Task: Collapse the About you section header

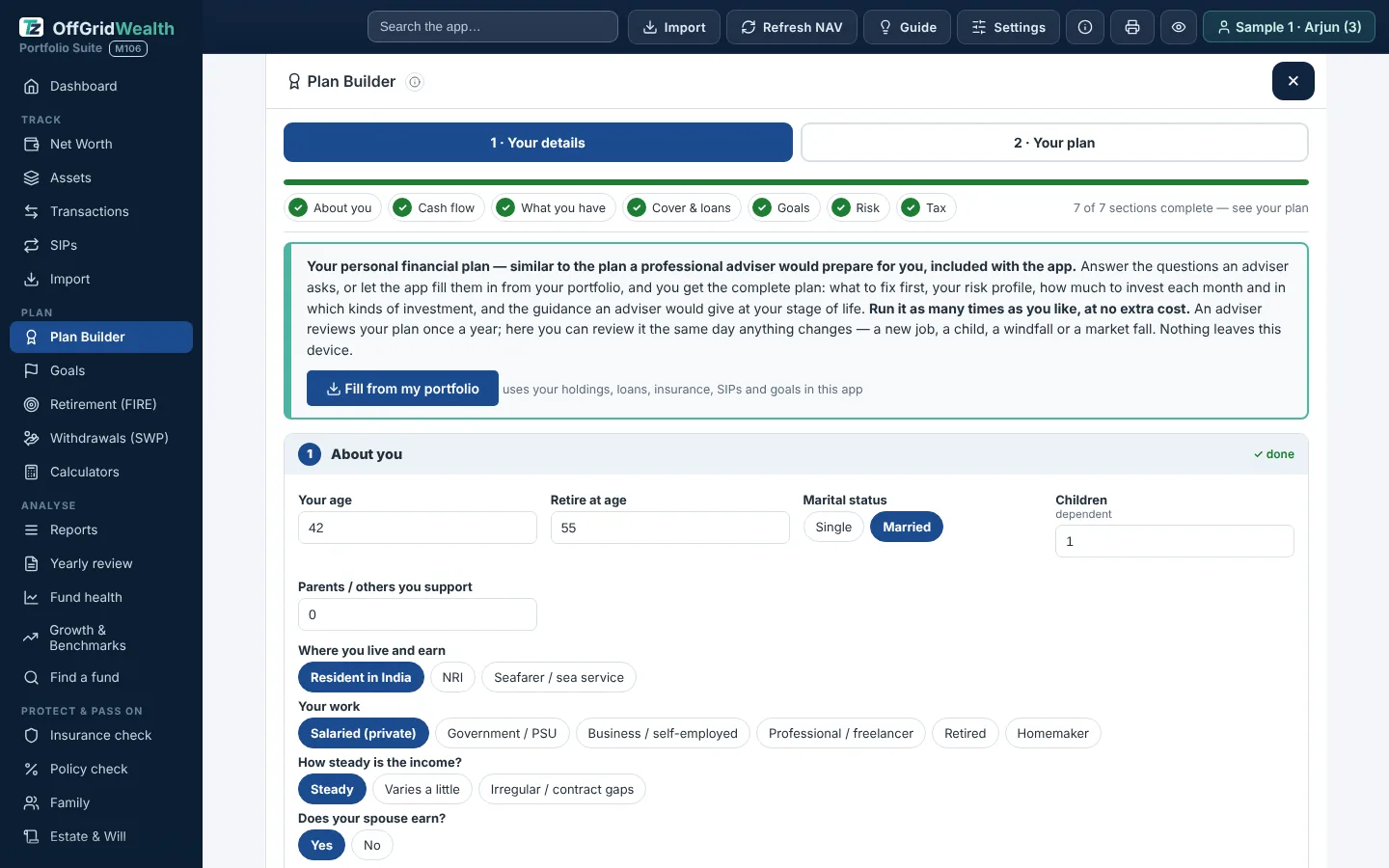Action: (796, 454)
